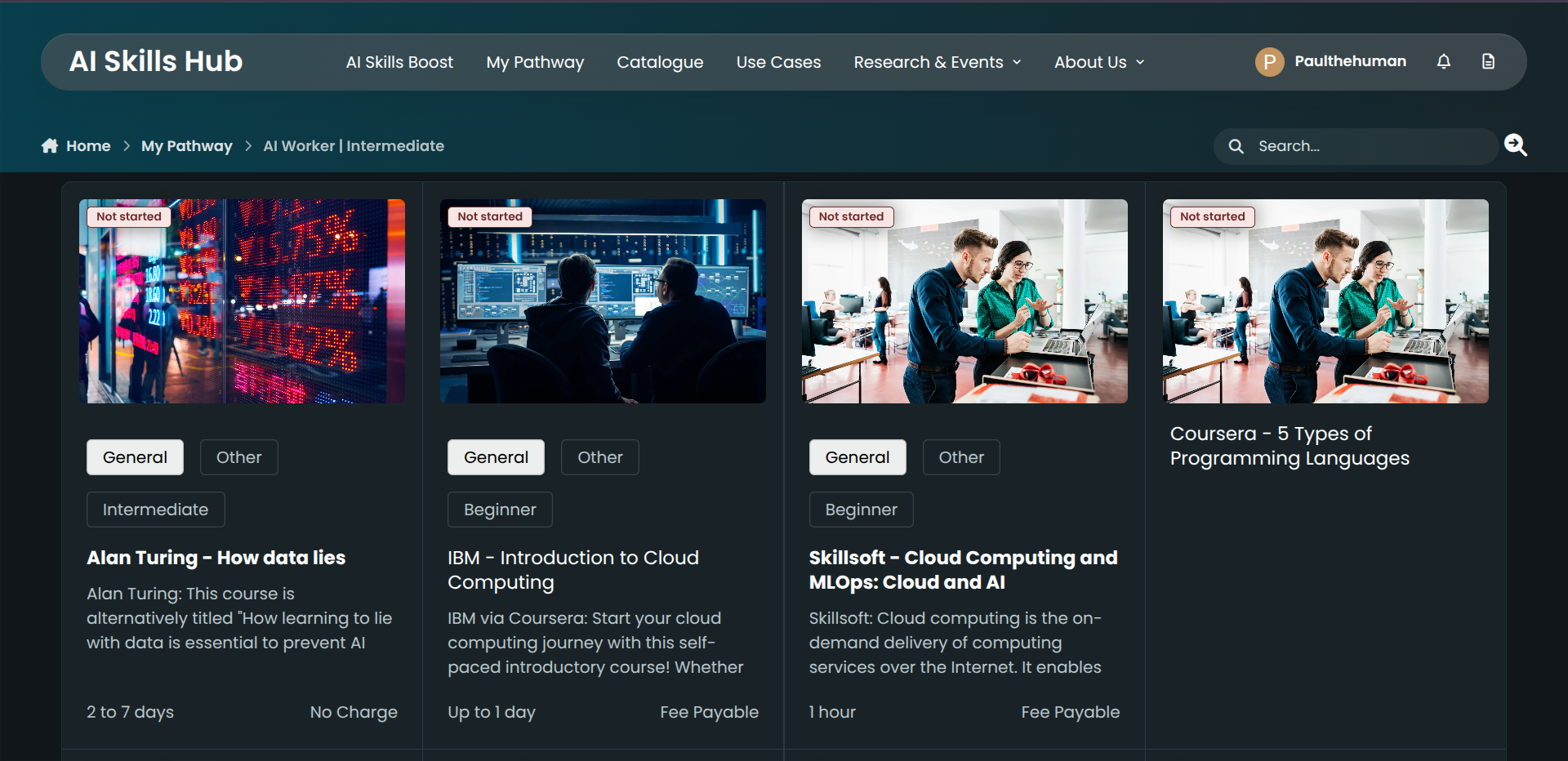Click the magnifier icon in the search box
The image size is (1568, 761).
[x=1236, y=146]
